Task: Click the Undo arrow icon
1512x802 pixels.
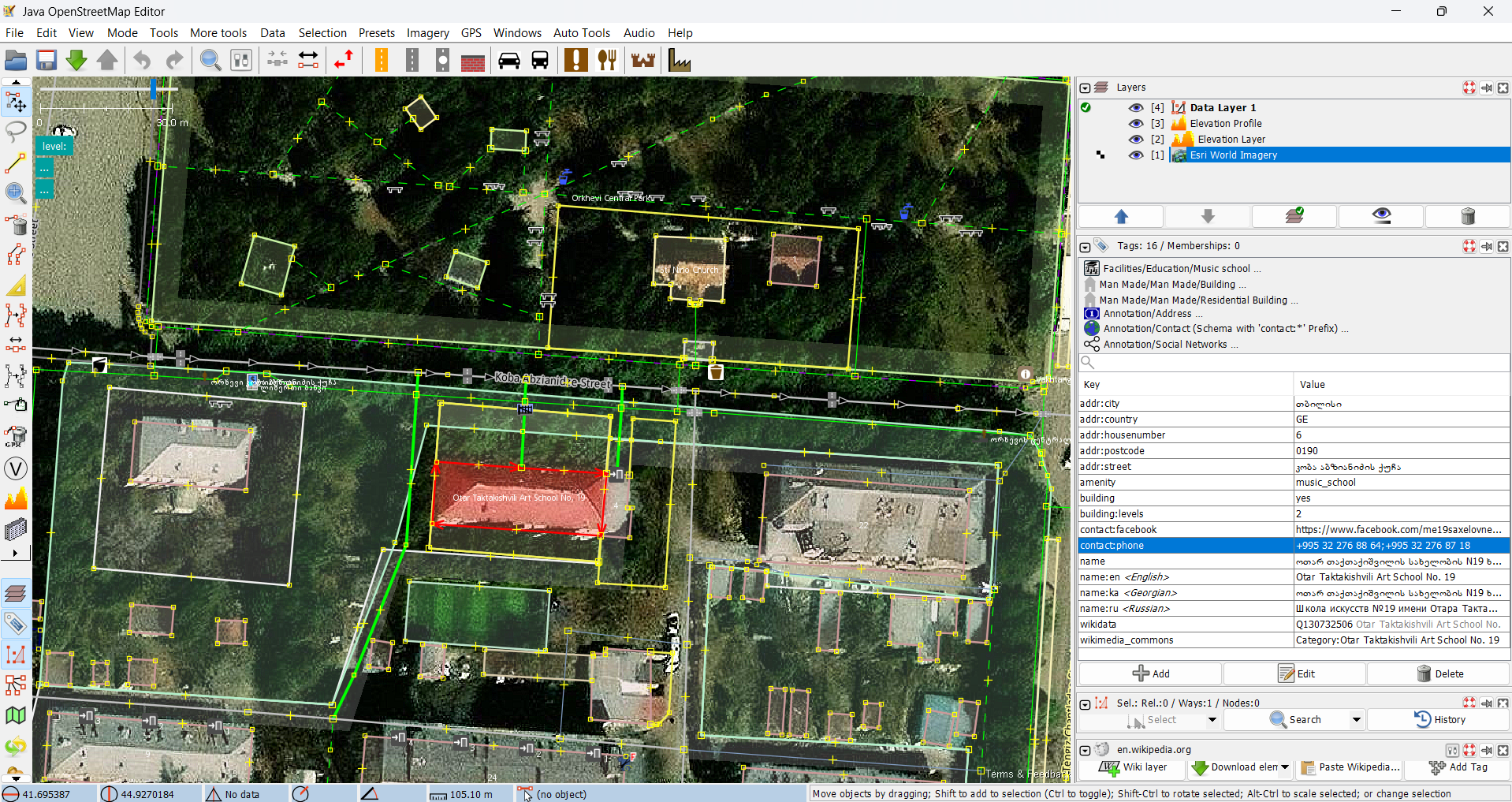Action: click(142, 61)
